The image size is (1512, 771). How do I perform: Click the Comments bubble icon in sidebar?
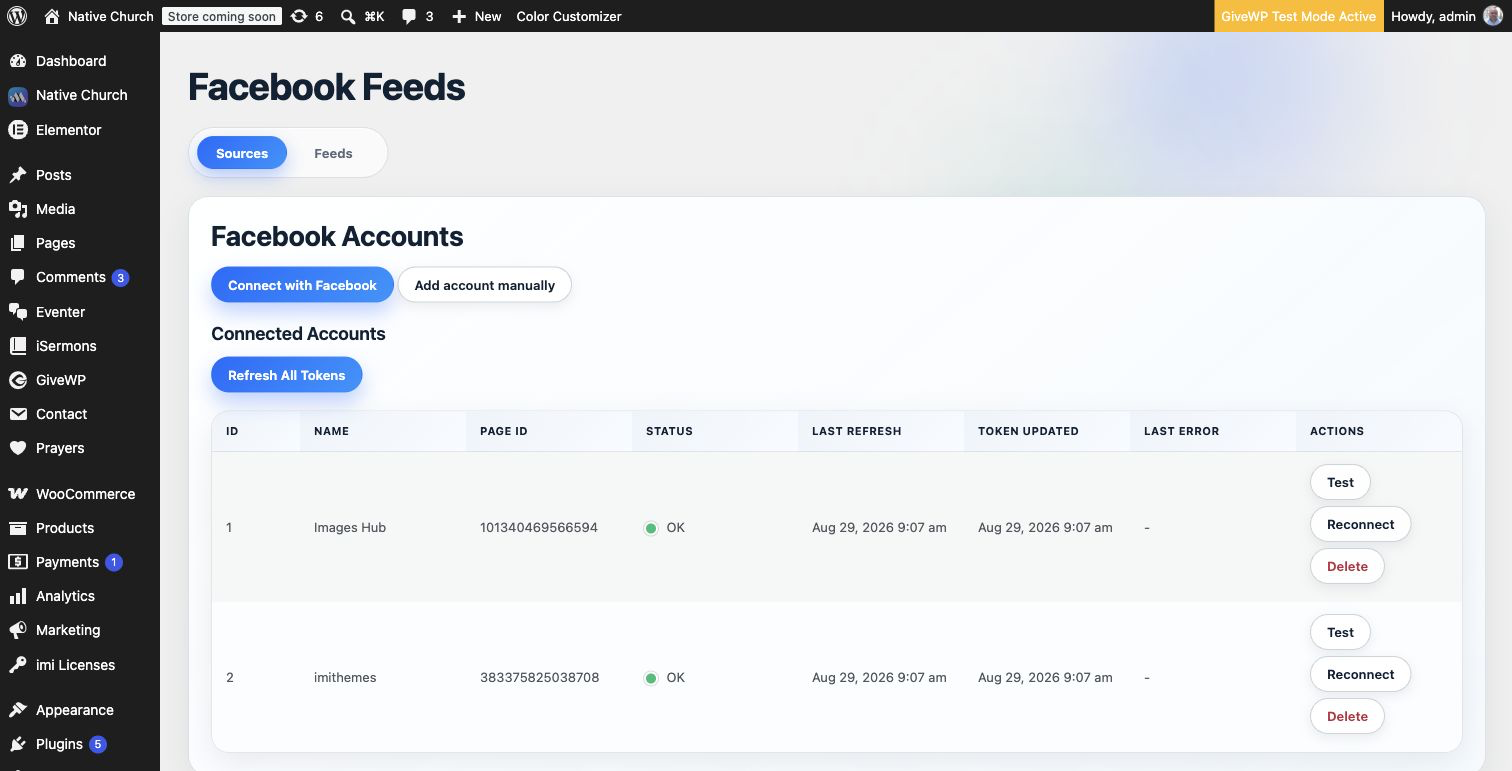18,277
